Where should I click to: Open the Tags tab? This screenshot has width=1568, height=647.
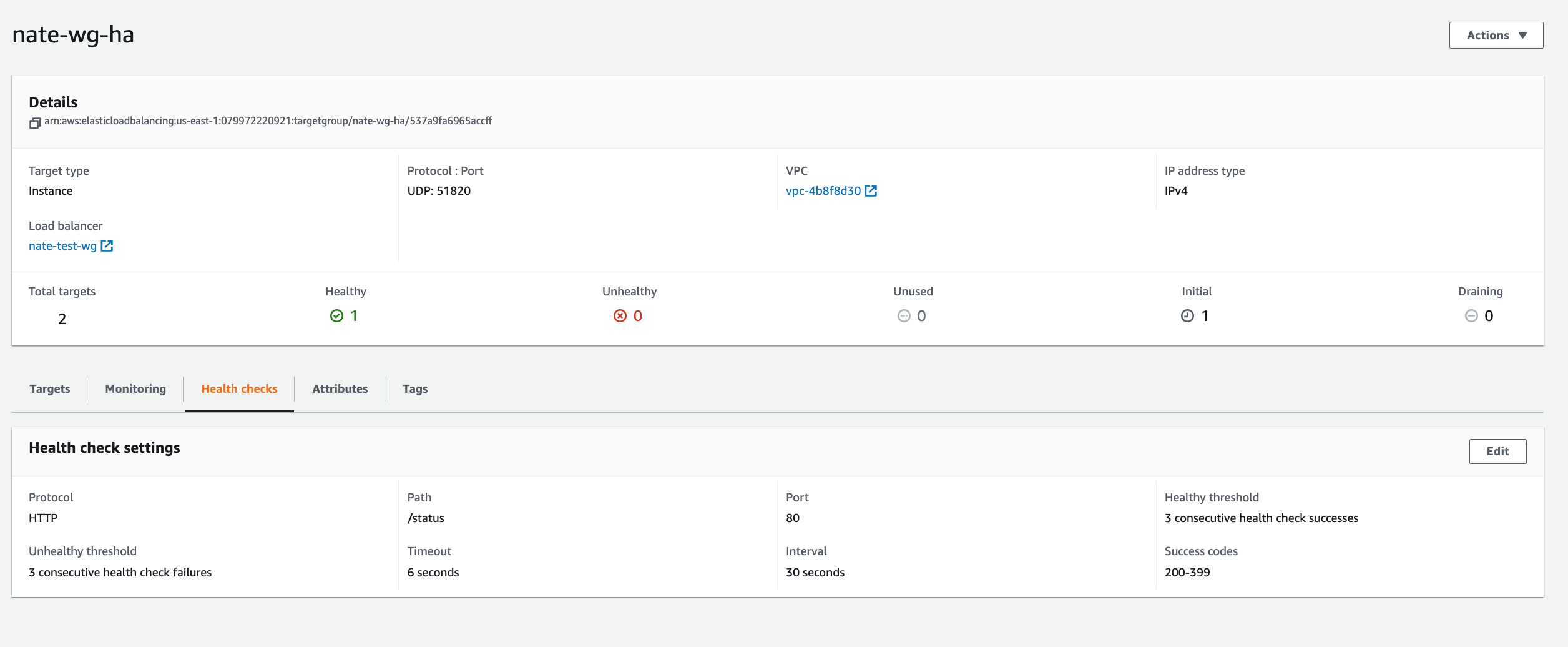point(415,389)
